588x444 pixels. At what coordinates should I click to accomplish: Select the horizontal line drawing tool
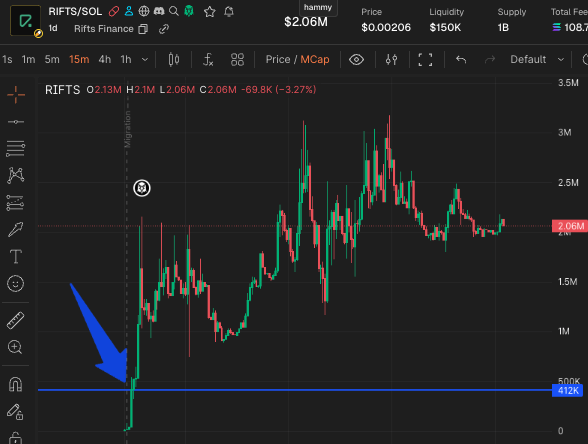(16, 122)
